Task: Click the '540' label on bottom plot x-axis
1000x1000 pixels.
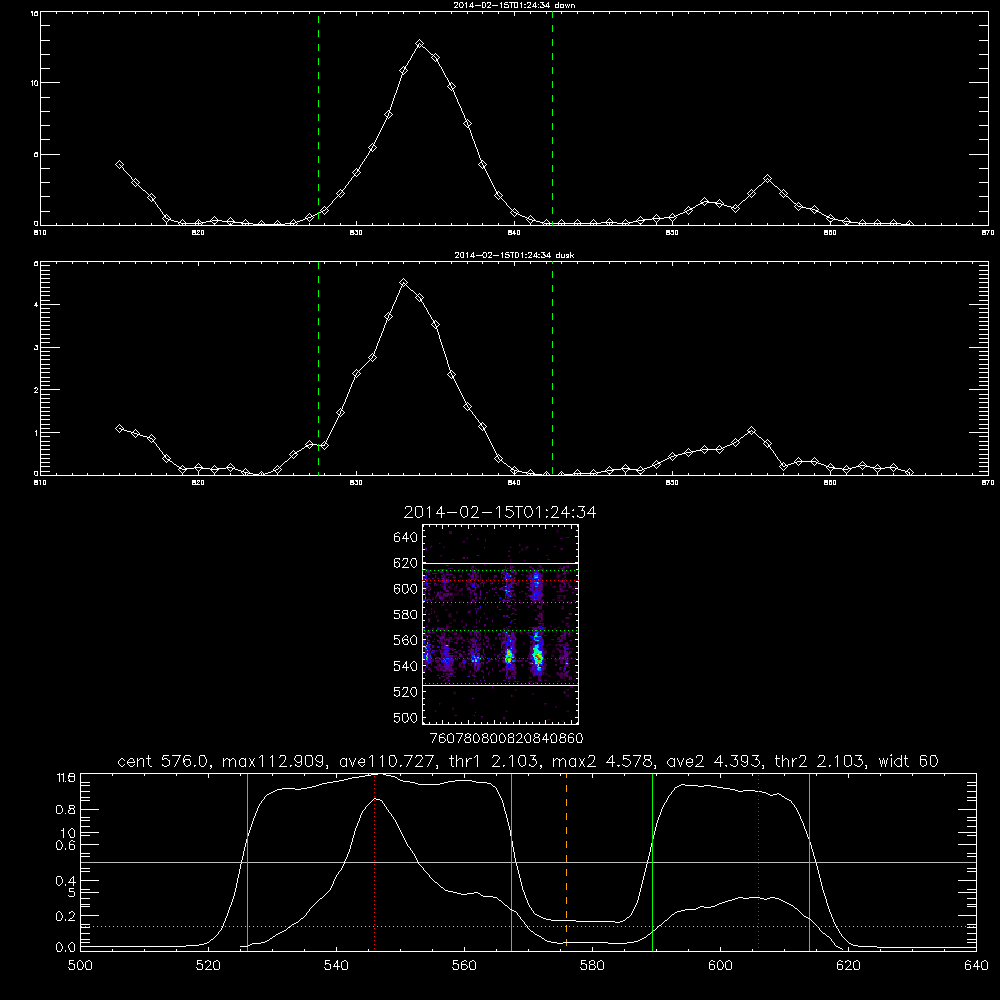Action: pyautogui.click(x=336, y=966)
